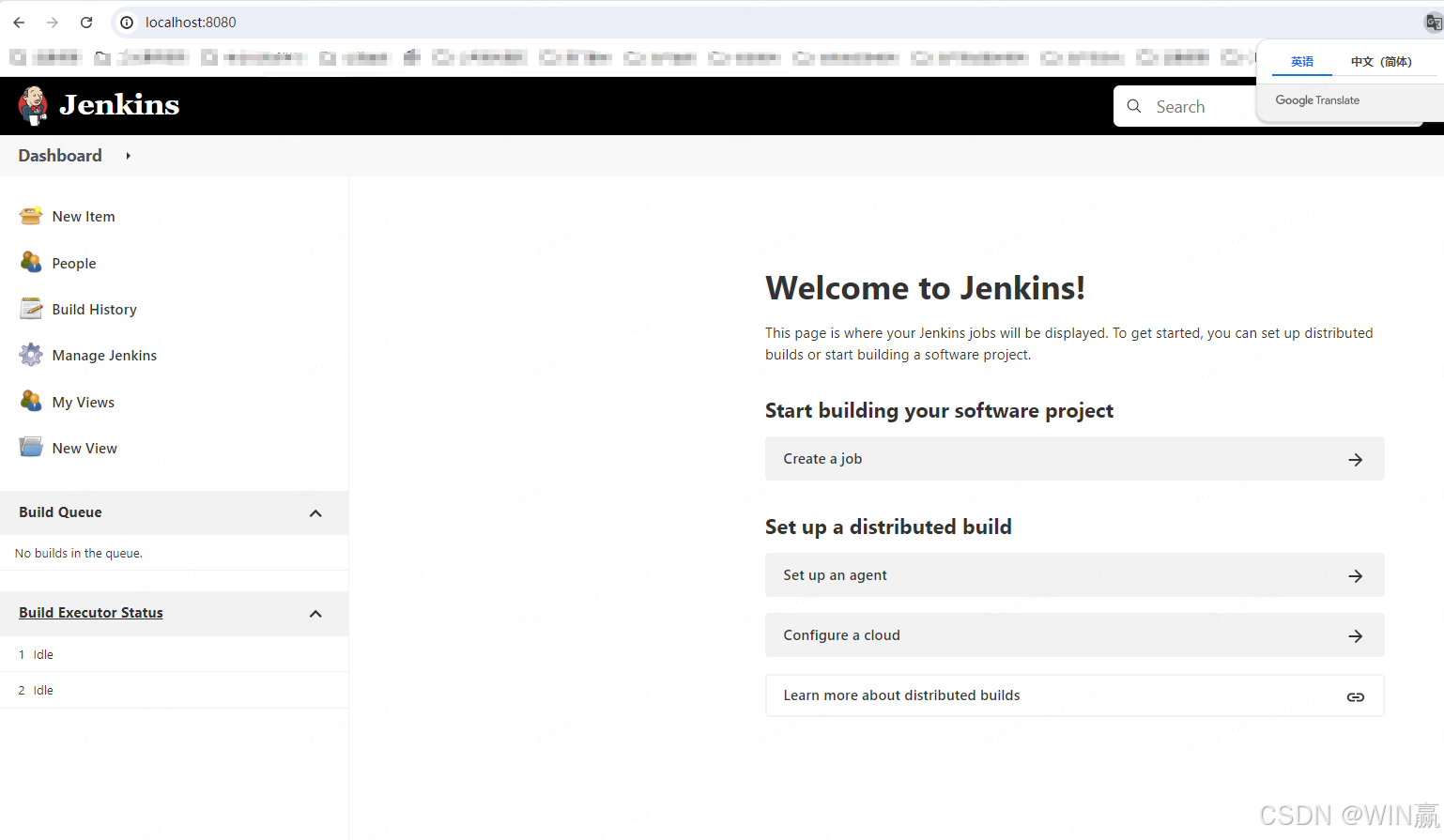1444x840 pixels.
Task: Collapse the Build Queue panel chevron
Action: pos(315,513)
